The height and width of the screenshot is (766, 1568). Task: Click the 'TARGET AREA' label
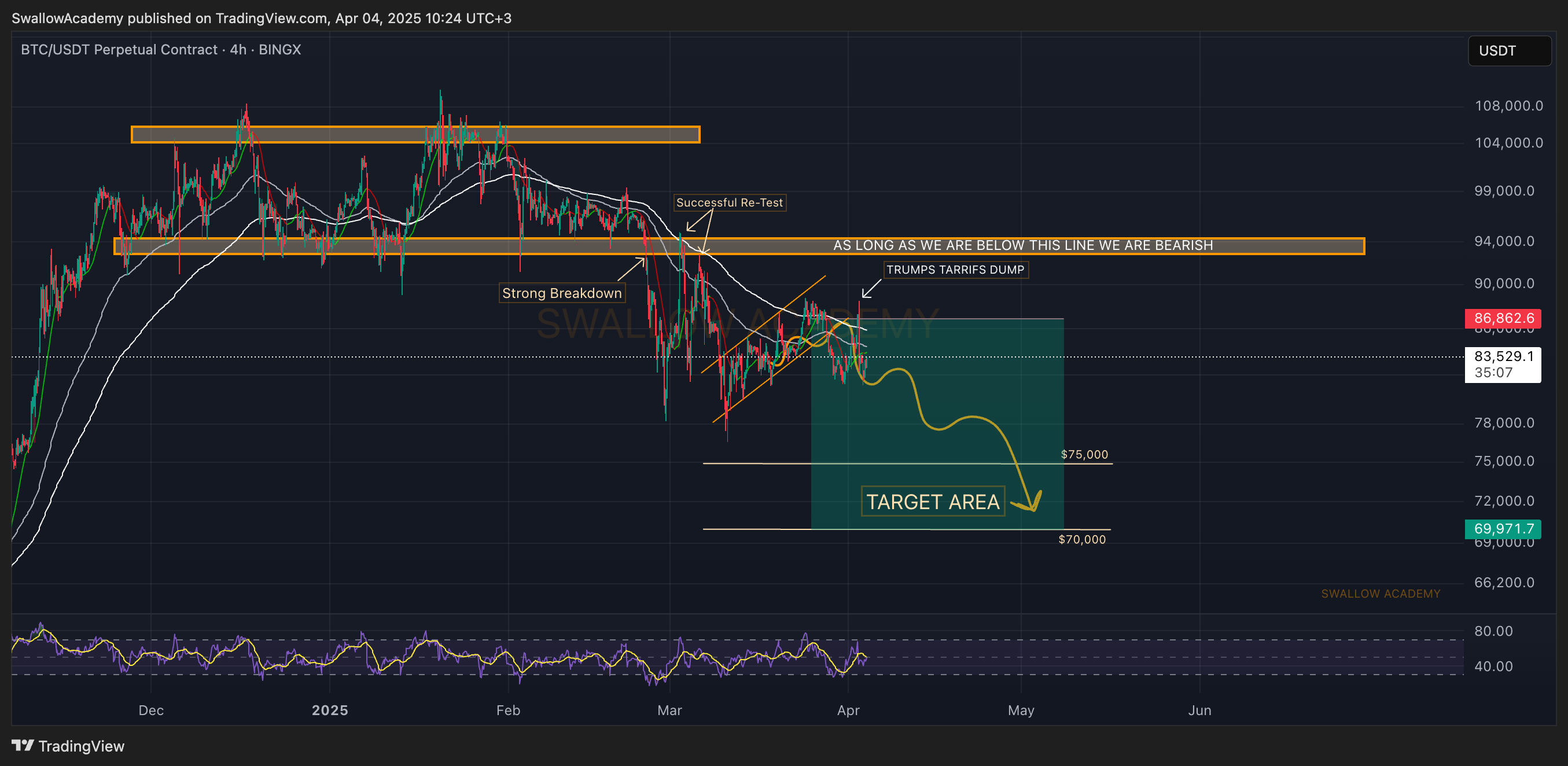(x=933, y=502)
